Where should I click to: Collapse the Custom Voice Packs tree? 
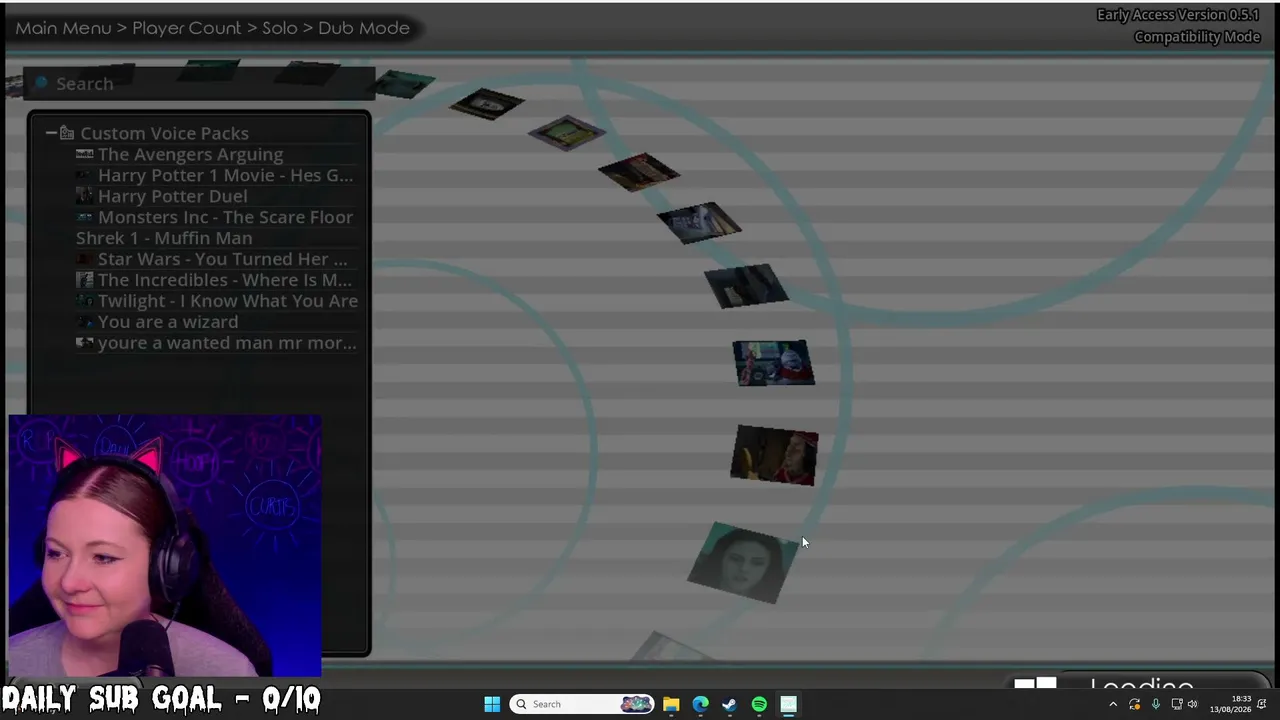click(x=51, y=133)
